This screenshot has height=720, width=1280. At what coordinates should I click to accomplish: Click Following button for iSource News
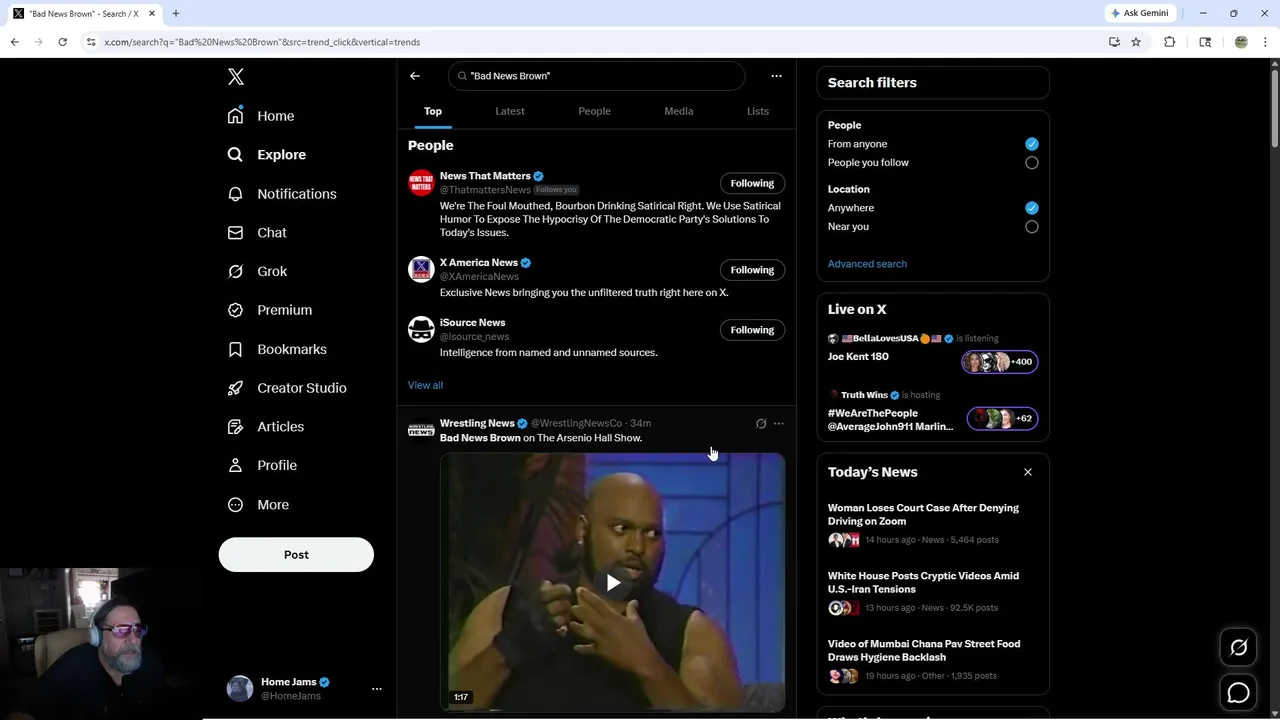coord(752,330)
